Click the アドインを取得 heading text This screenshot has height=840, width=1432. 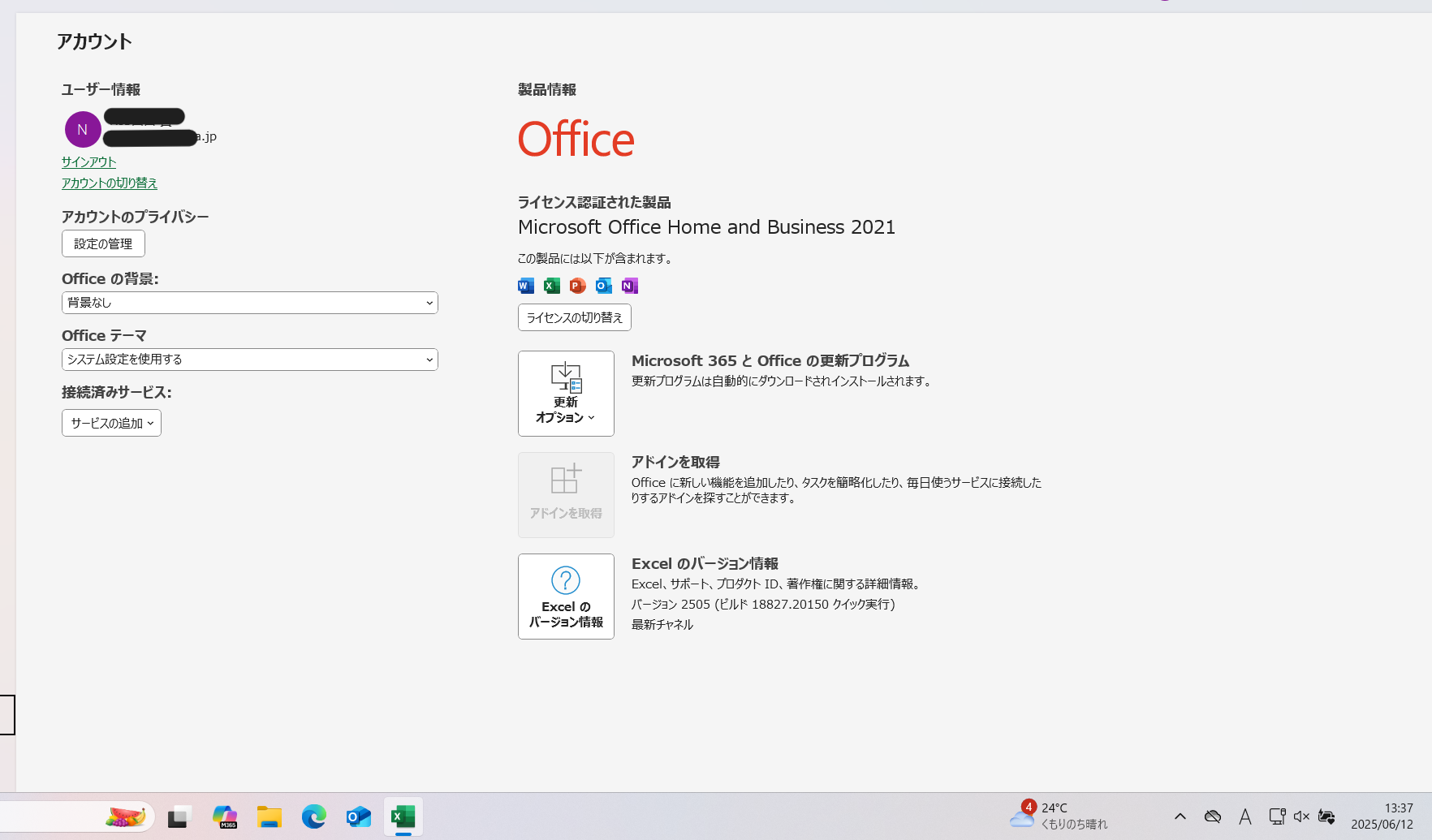675,462
